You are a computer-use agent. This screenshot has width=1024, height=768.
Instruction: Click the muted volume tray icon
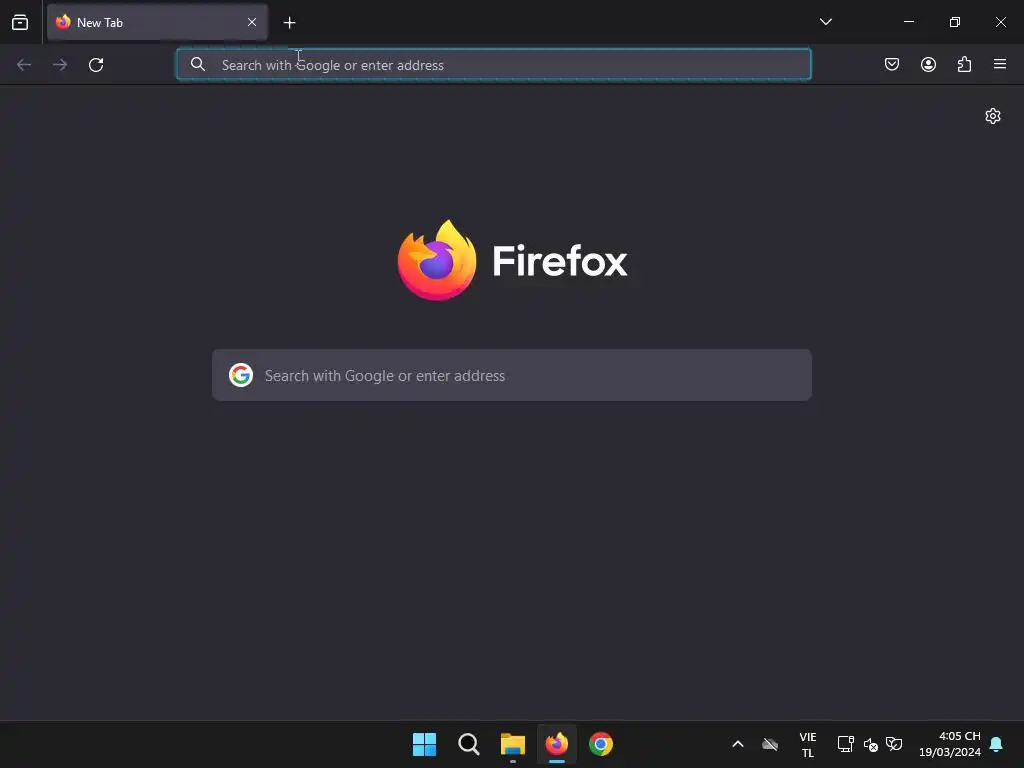[x=871, y=744]
